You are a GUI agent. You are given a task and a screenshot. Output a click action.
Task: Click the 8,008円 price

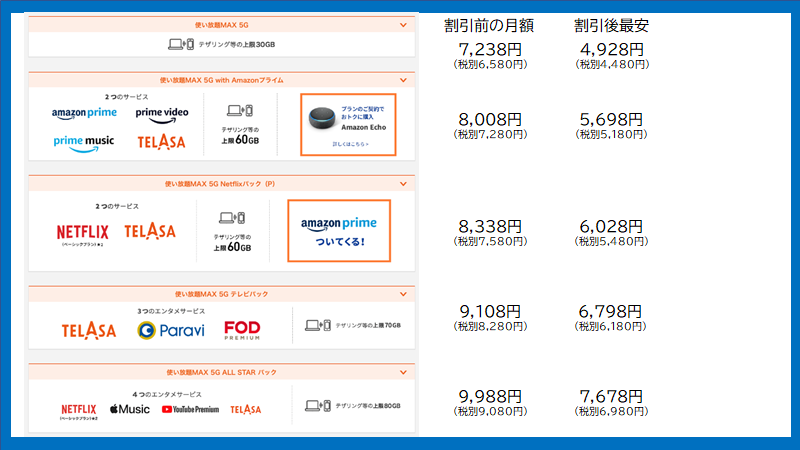pos(490,119)
